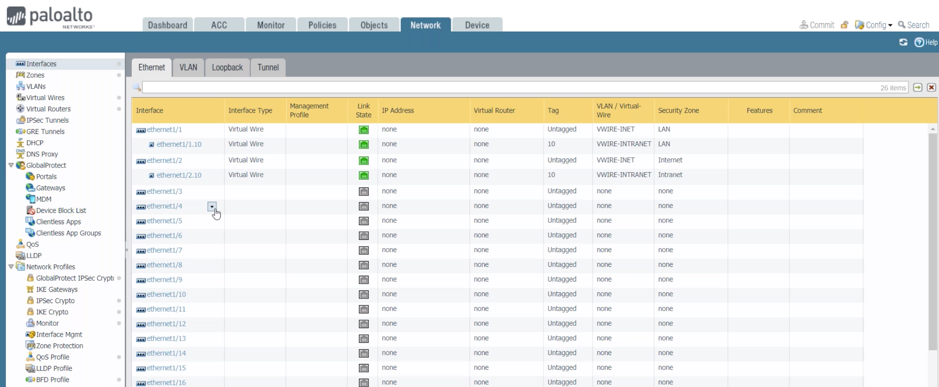The width and height of the screenshot is (939, 387).
Task: Click the Commit button
Action: 817,25
